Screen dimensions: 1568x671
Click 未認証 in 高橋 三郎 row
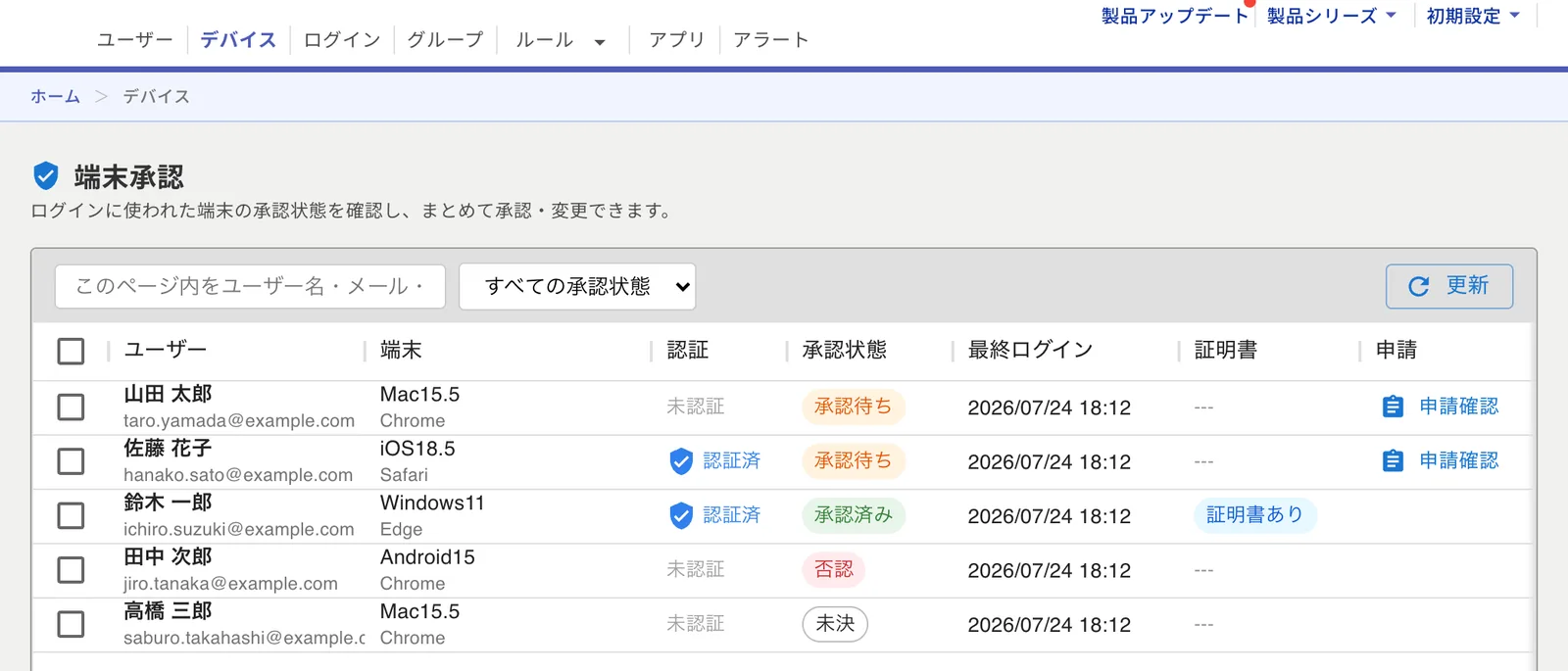tap(695, 624)
